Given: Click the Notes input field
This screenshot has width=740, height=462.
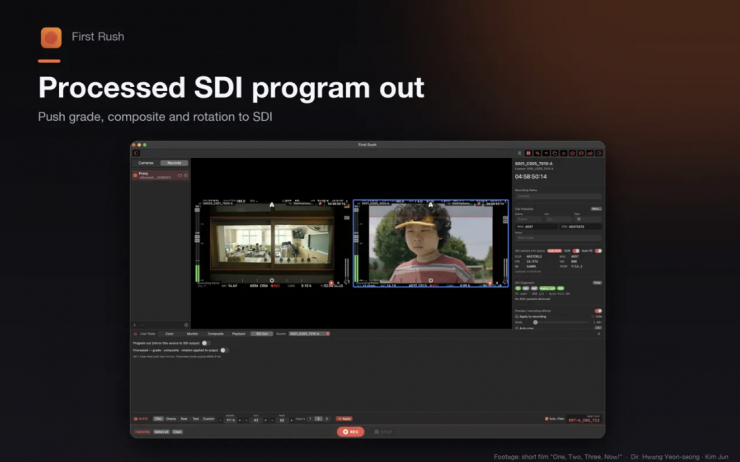Looking at the screenshot, I should click(558, 238).
